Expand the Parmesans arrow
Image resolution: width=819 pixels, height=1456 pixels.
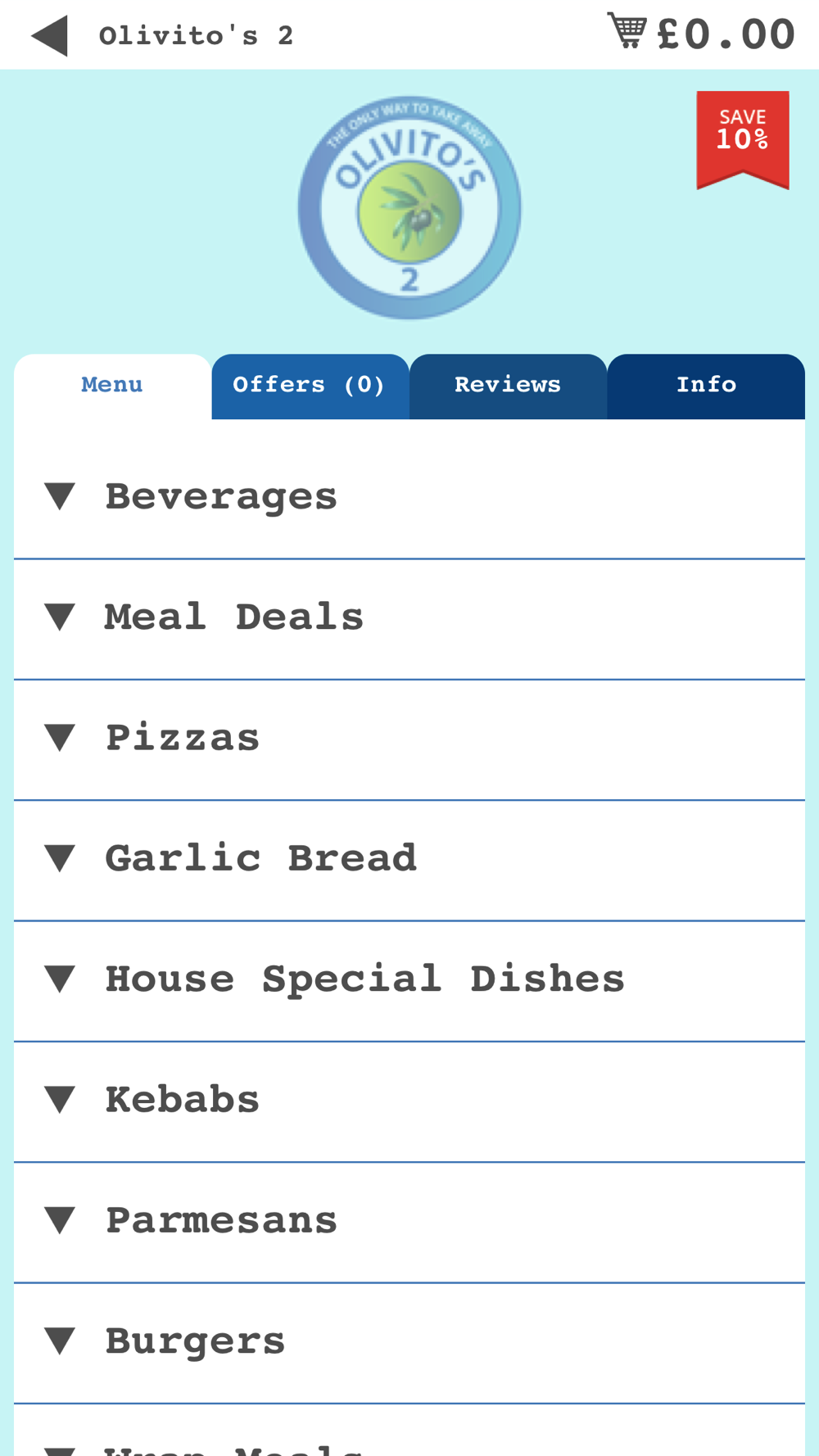60,1220
